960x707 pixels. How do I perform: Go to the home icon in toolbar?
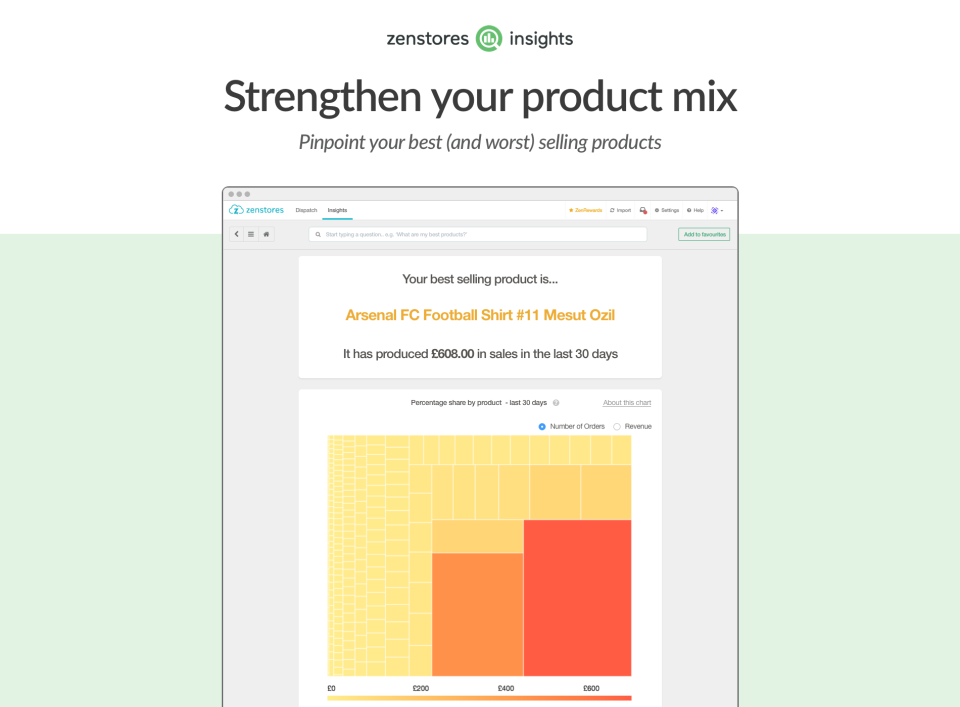266,234
